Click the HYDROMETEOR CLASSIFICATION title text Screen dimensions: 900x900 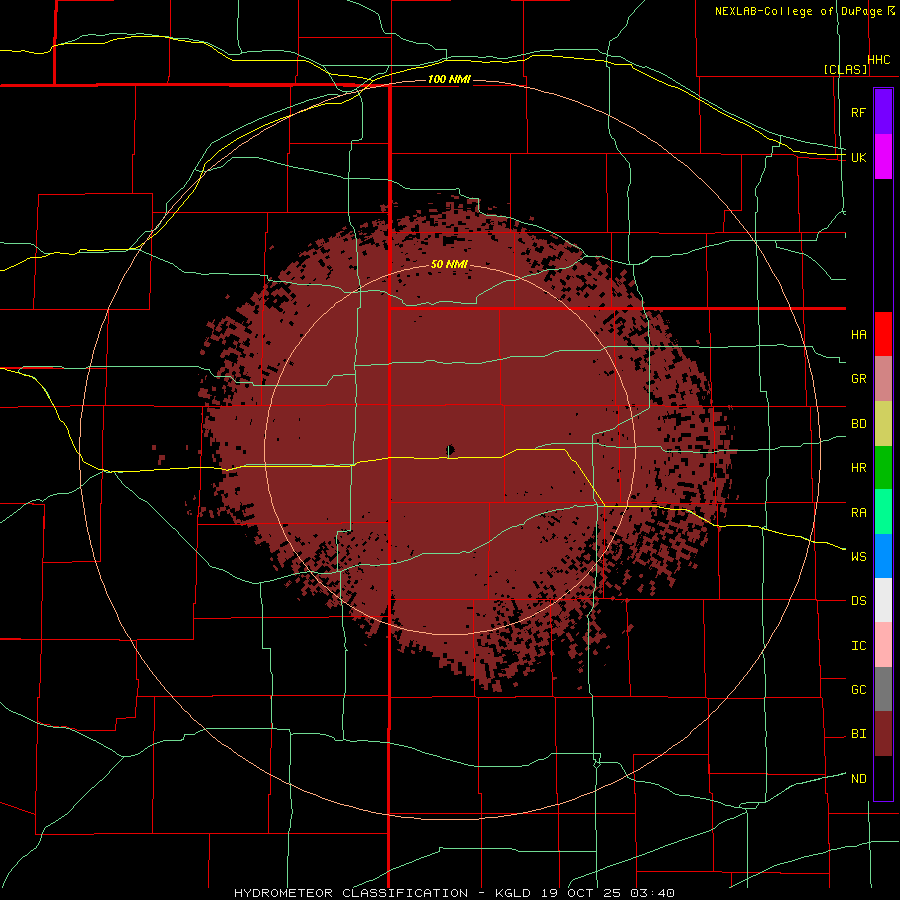351,893
